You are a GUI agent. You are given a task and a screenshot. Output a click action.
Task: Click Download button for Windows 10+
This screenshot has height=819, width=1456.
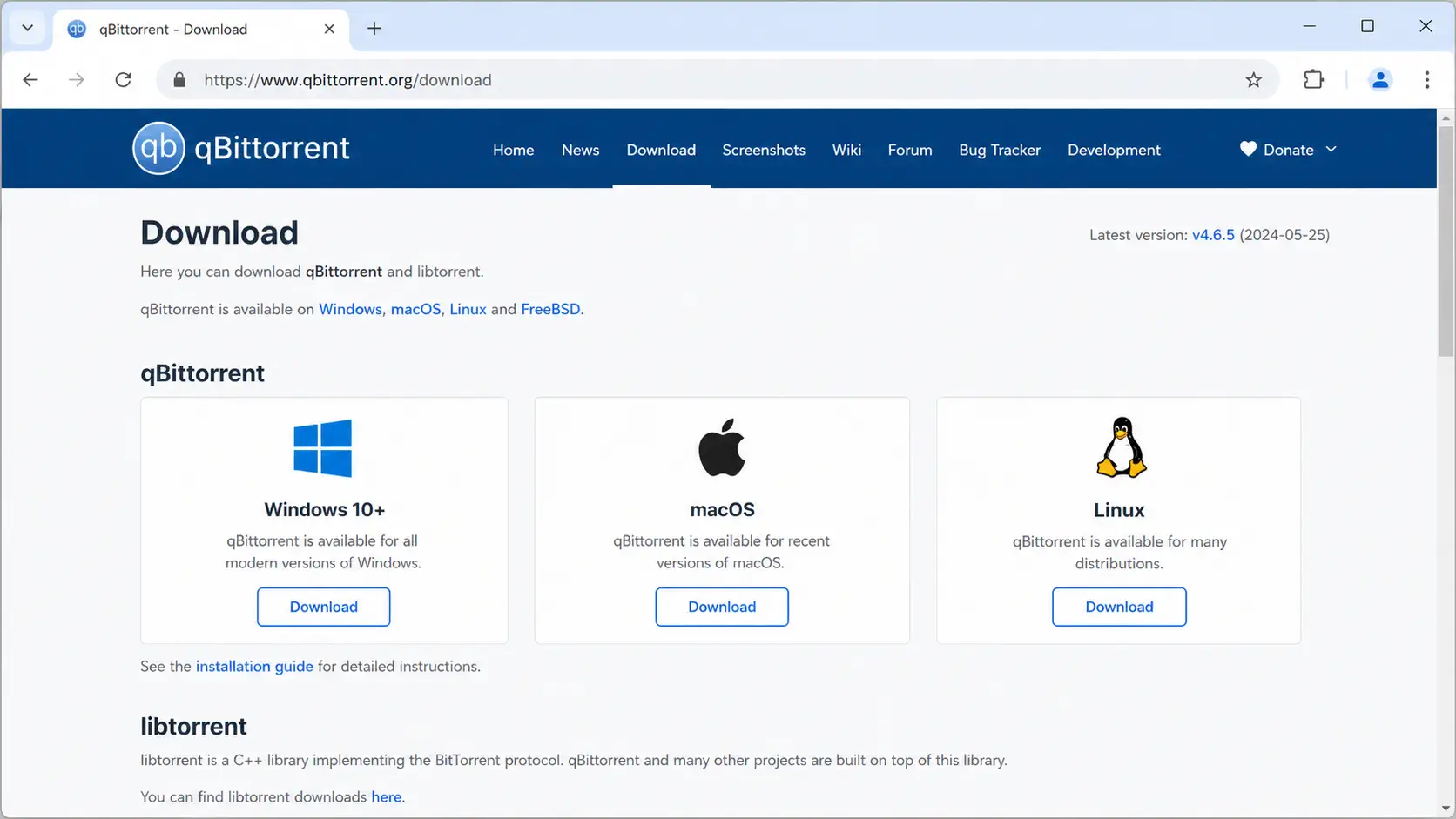[x=323, y=607]
